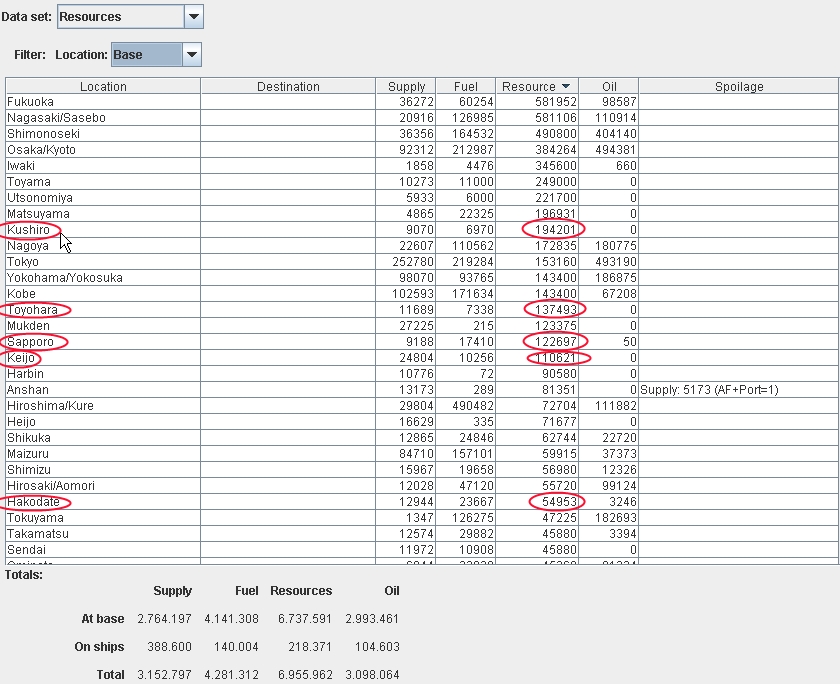Select the Nagoya location
This screenshot has width=840, height=684.
click(x=28, y=246)
